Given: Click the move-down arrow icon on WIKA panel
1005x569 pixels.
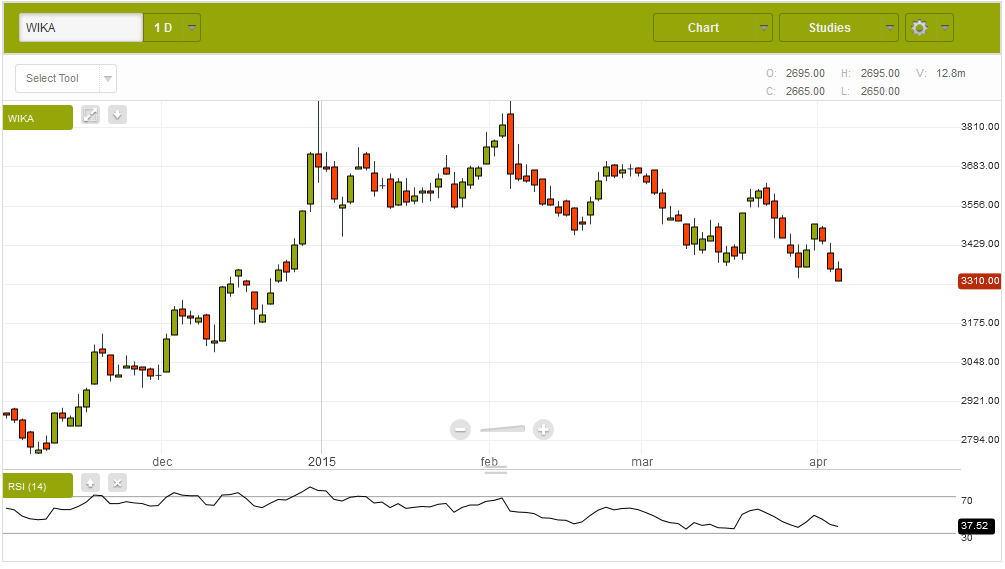Looking at the screenshot, I should (117, 115).
